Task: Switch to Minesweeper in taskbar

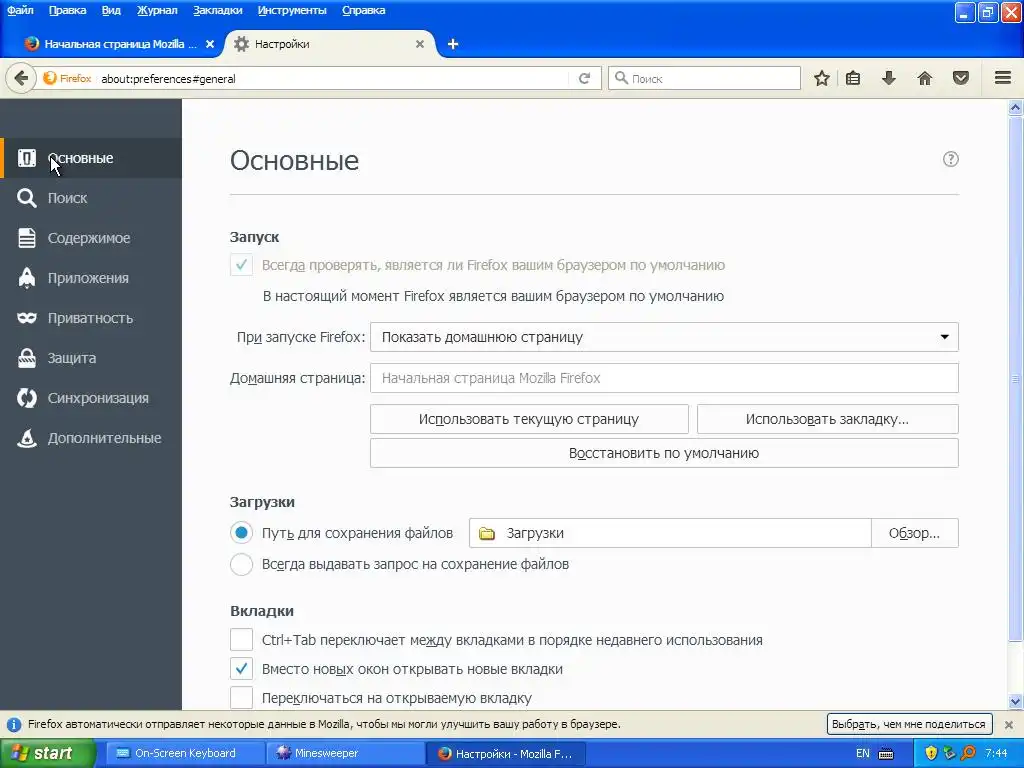Action: pos(345,754)
